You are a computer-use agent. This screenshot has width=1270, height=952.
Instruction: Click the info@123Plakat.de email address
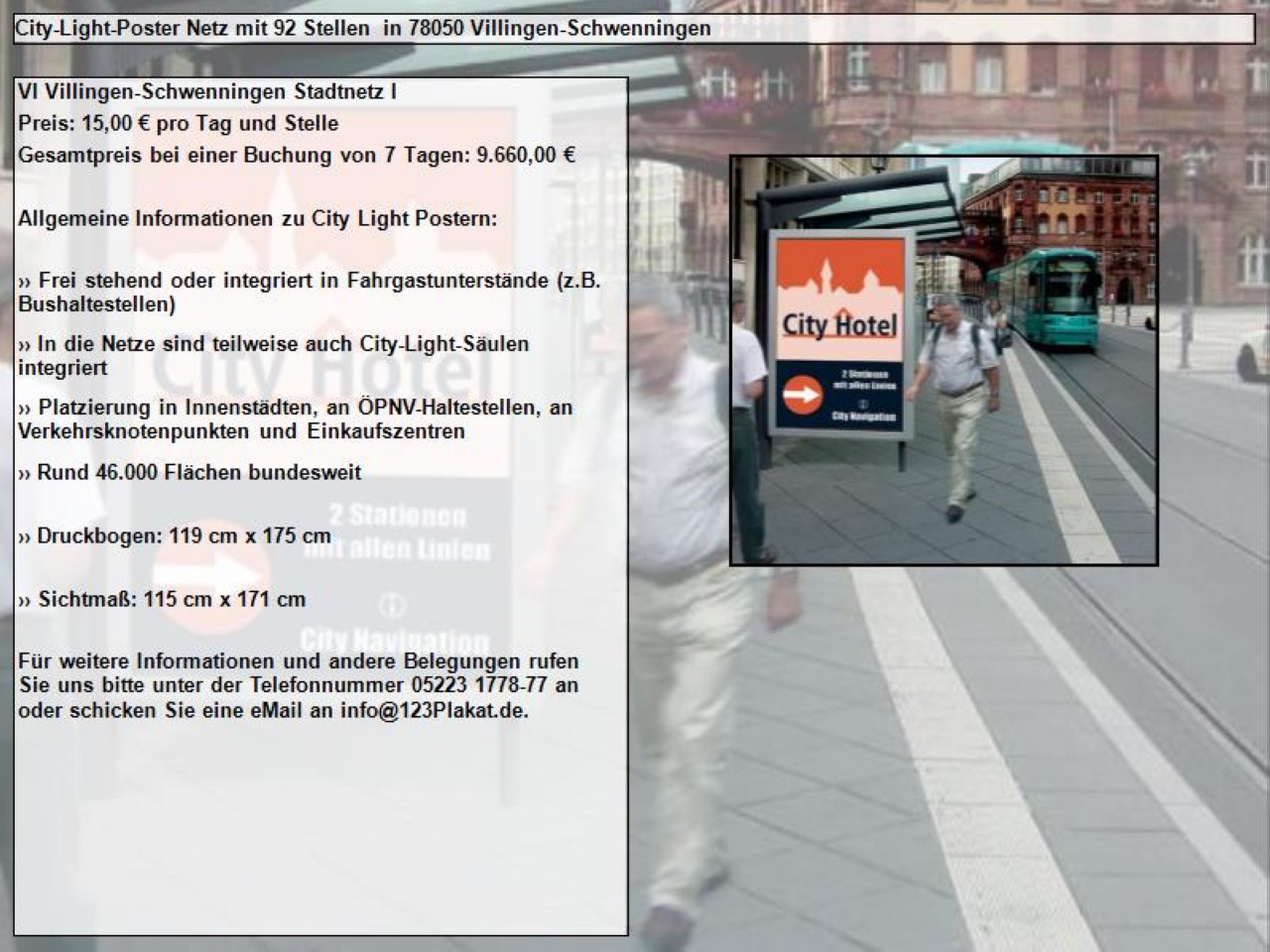(434, 711)
